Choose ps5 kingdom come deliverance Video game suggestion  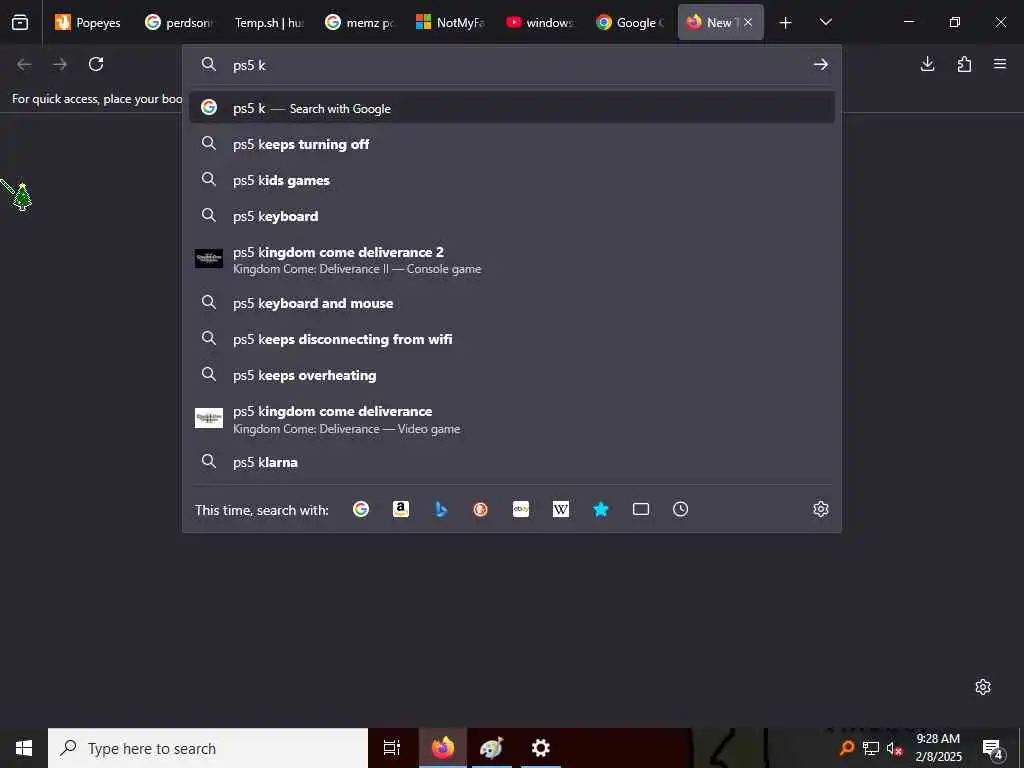(x=512, y=419)
